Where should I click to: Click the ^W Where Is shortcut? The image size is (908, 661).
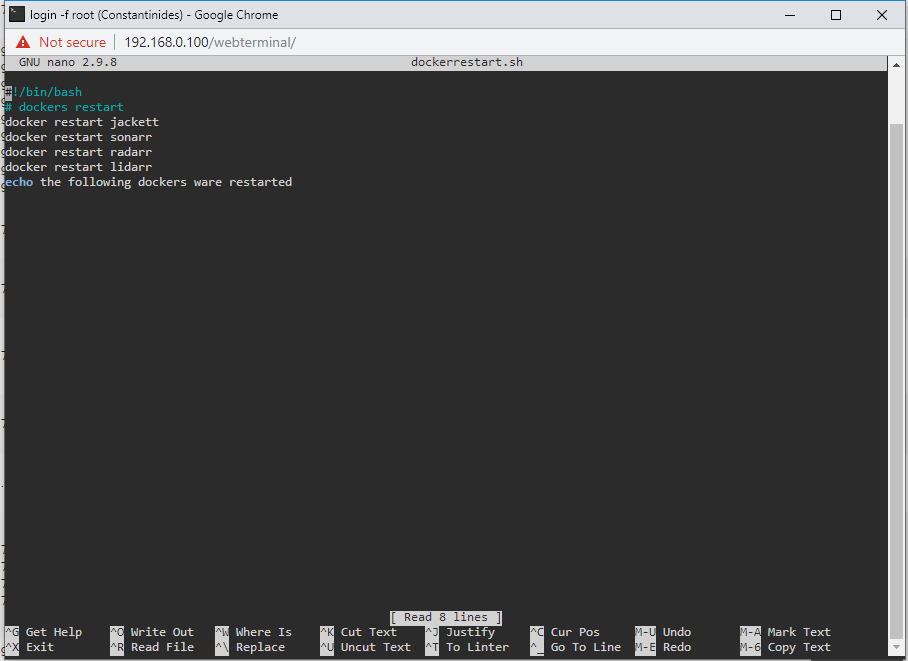(254, 632)
